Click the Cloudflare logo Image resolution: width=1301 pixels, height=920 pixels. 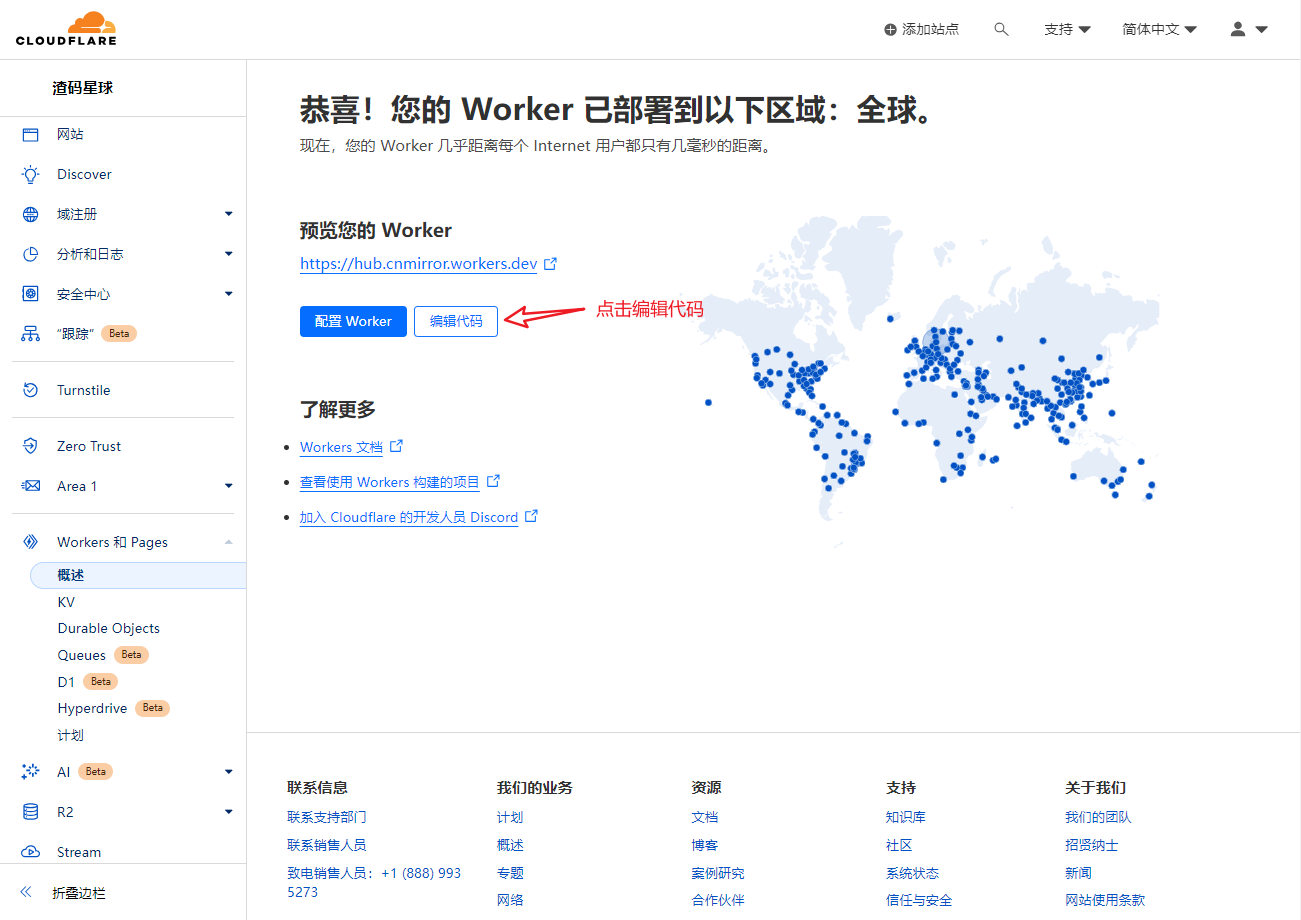tap(66, 28)
